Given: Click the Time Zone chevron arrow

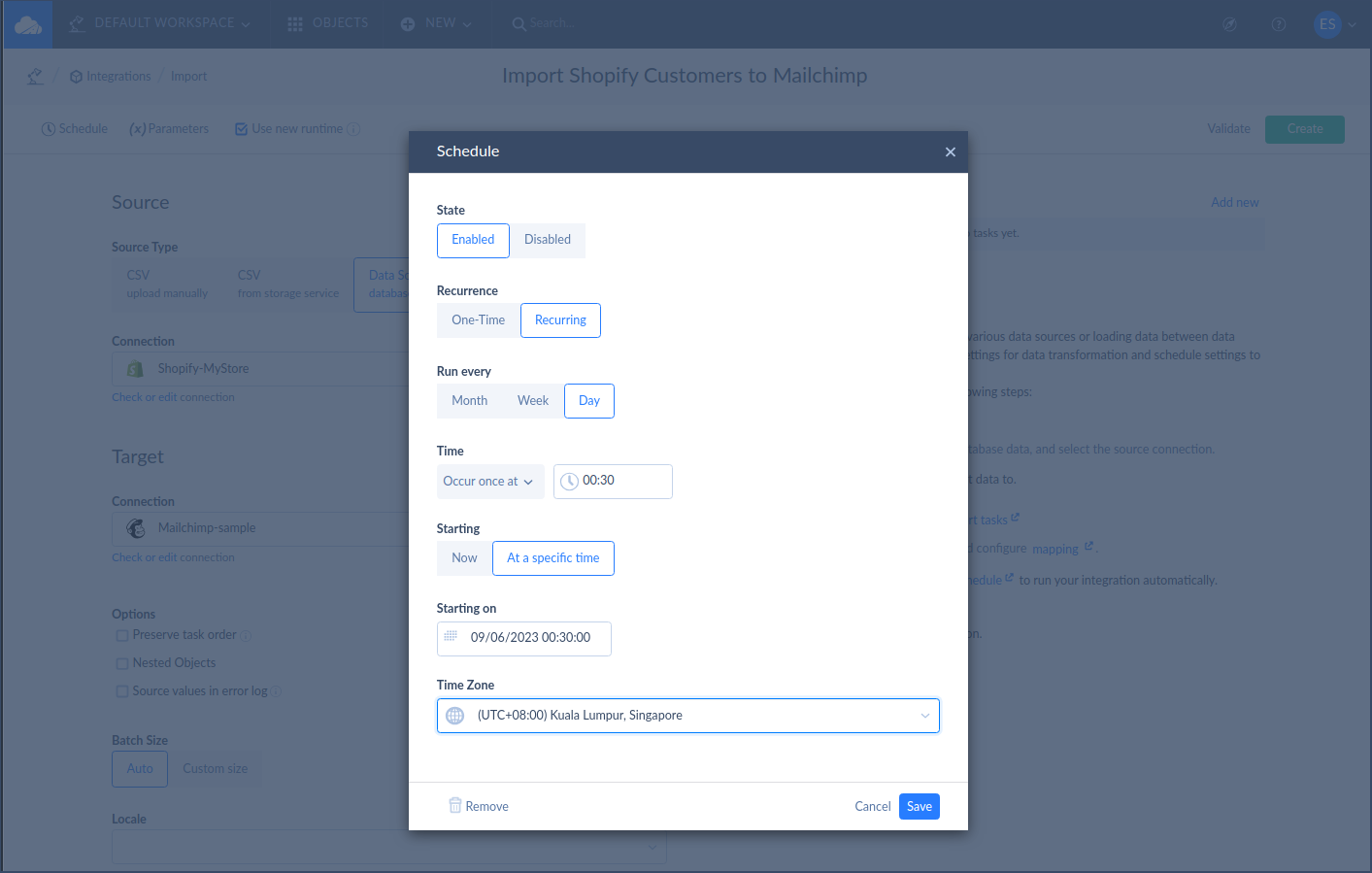Looking at the screenshot, I should coord(925,716).
